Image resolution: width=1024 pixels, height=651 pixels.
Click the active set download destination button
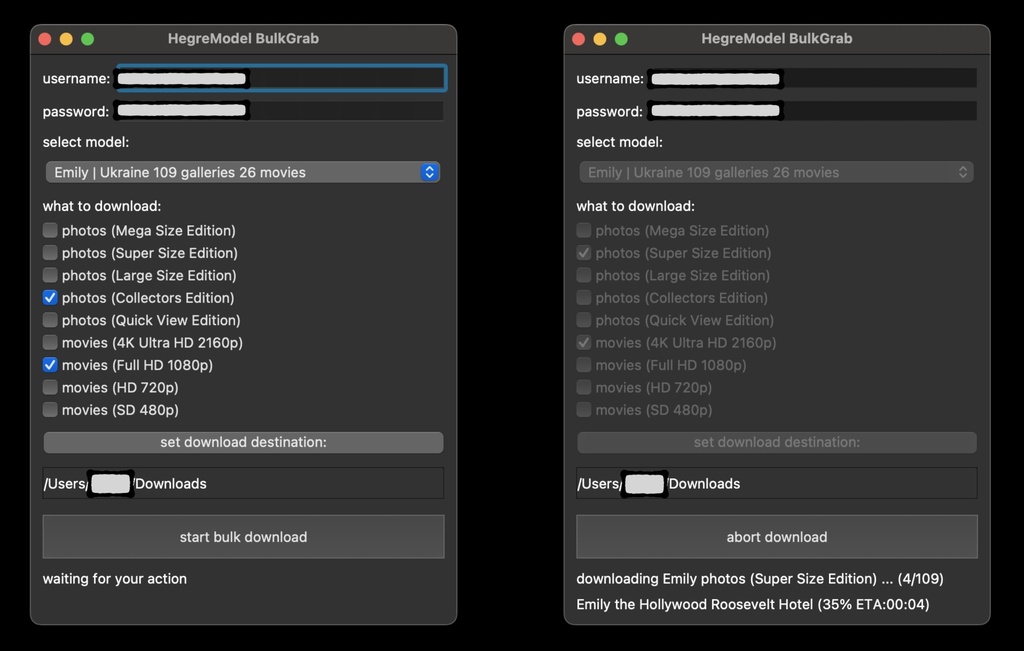pyautogui.click(x=243, y=442)
